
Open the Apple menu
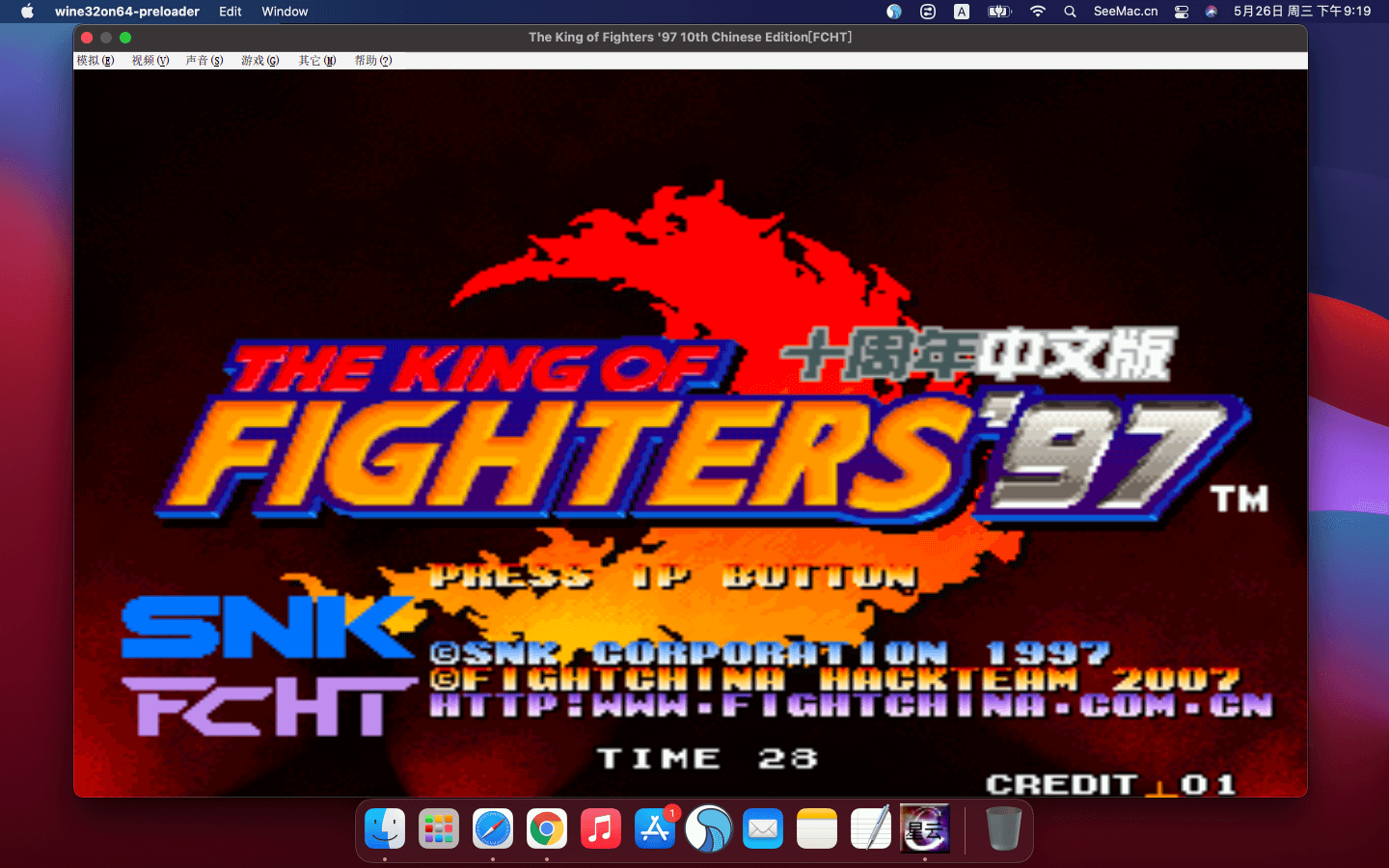27,12
